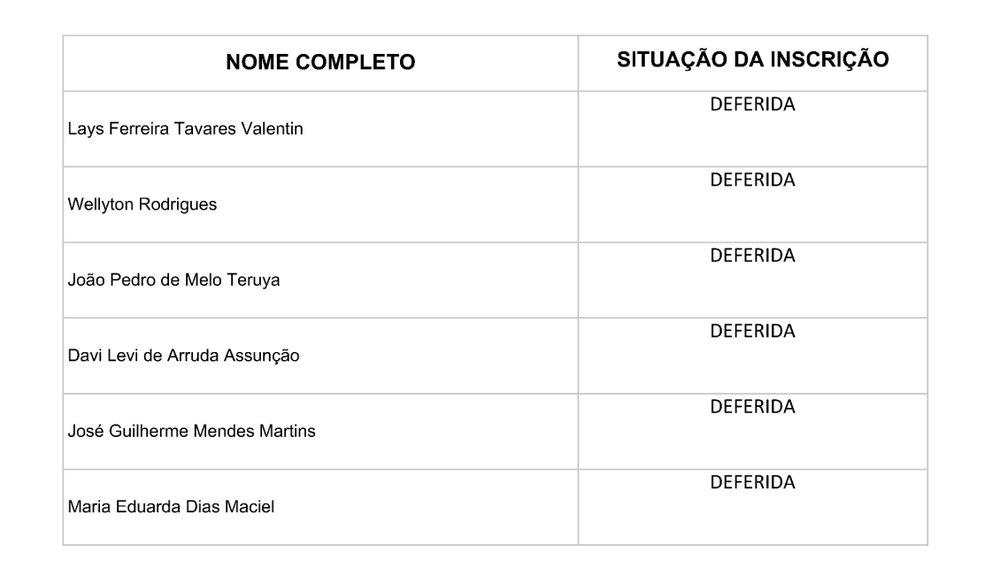Click the name Davi Levi de Arruda Assunção
The image size is (1000, 583).
point(183,355)
